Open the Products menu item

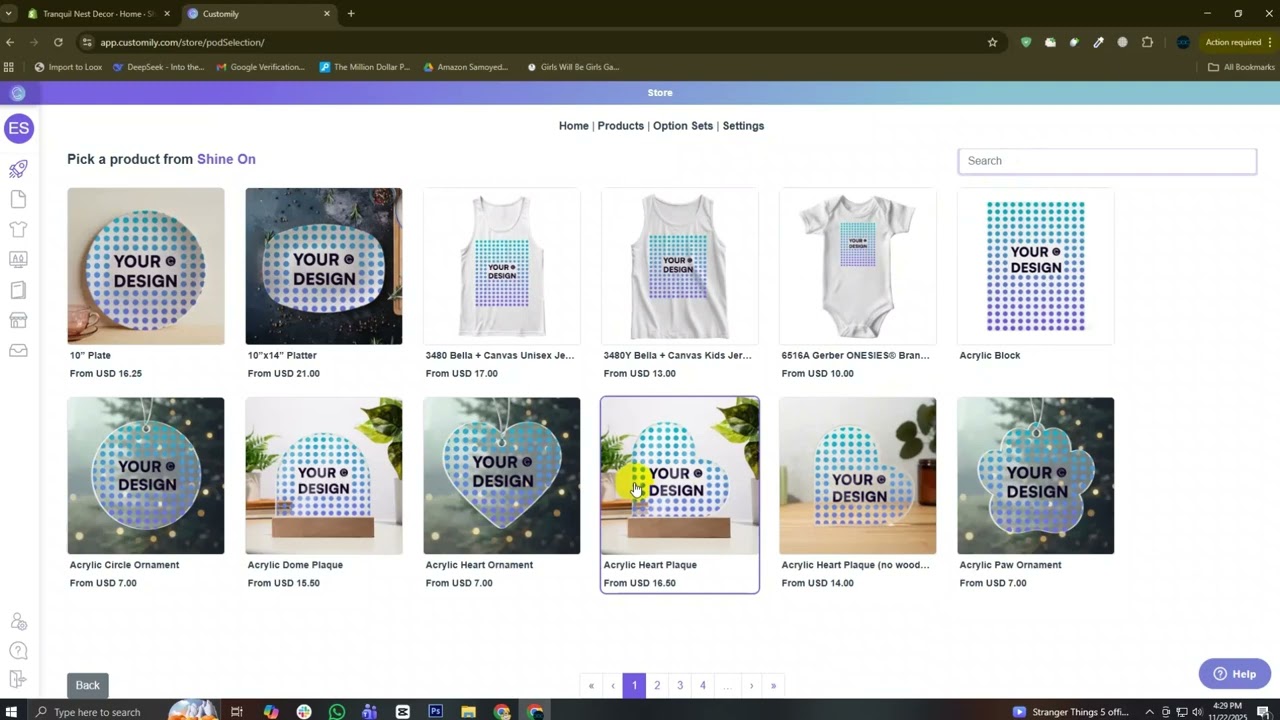pyautogui.click(x=621, y=126)
